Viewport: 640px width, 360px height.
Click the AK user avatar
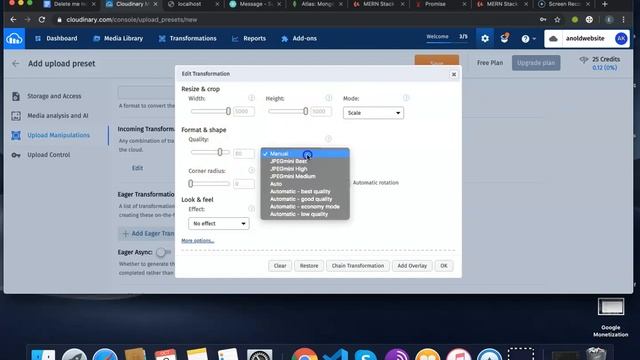click(621, 39)
